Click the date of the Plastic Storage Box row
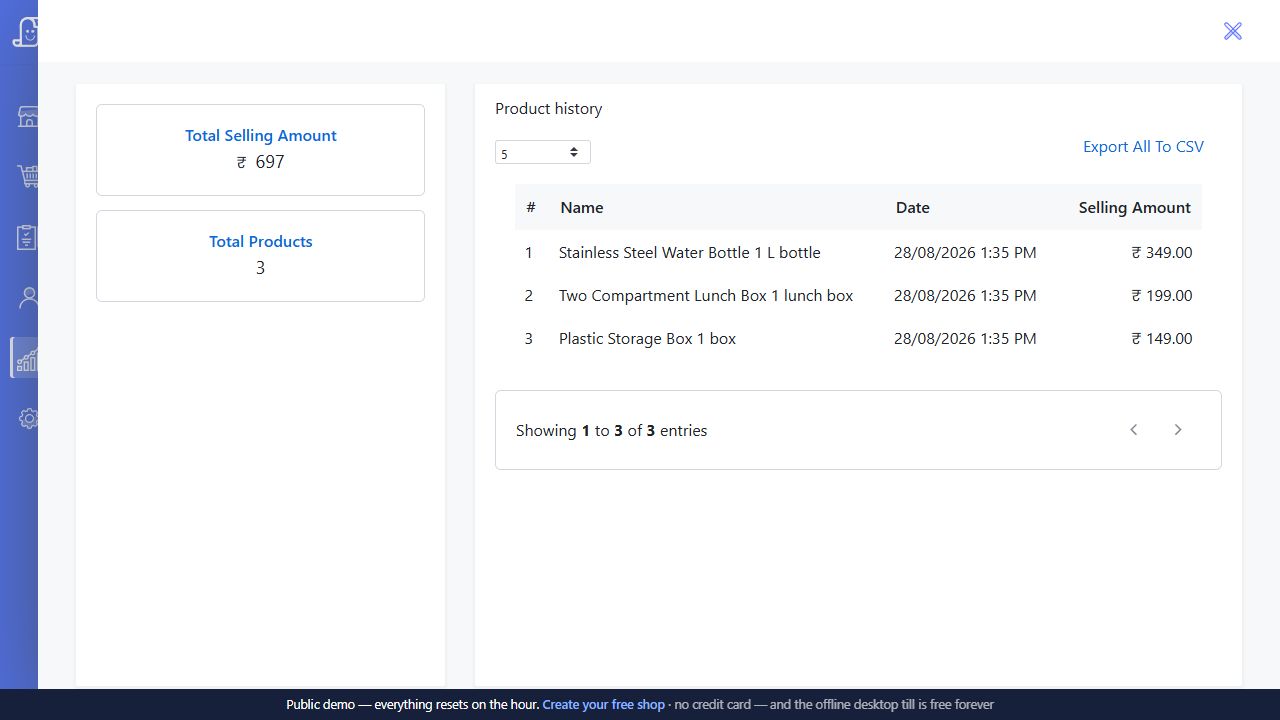 pos(965,339)
